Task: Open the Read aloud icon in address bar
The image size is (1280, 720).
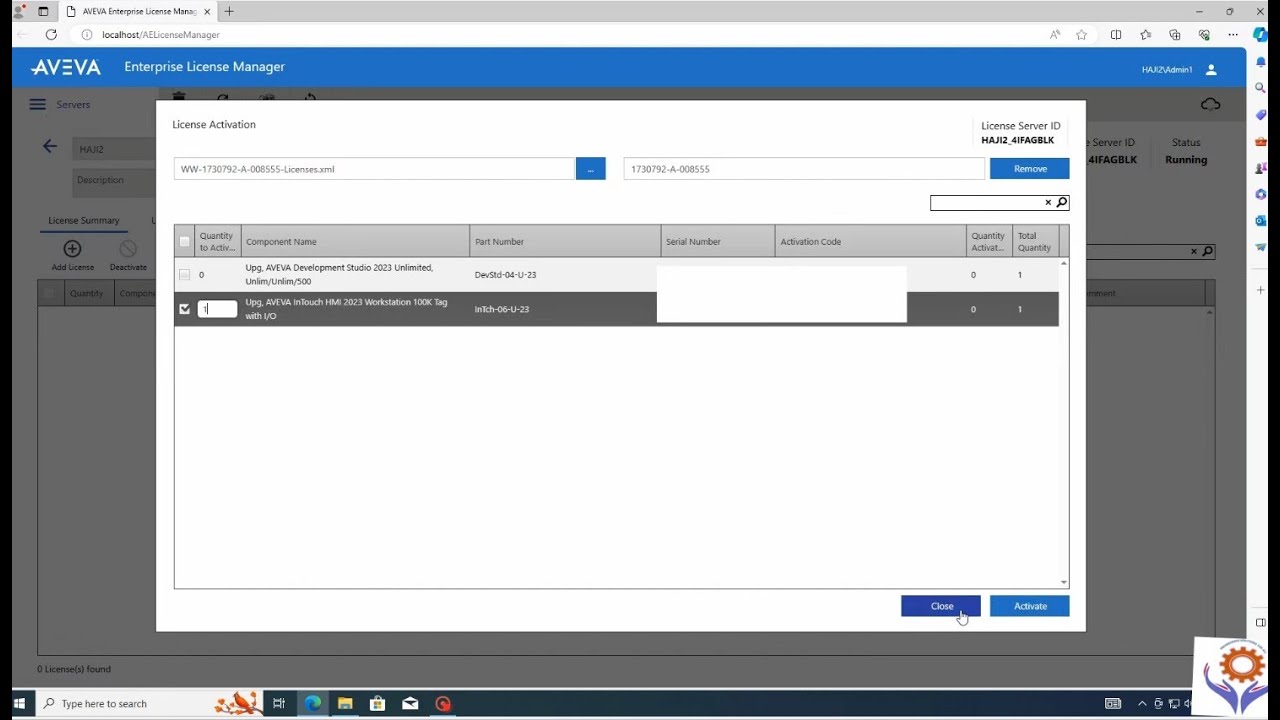Action: tap(1055, 34)
